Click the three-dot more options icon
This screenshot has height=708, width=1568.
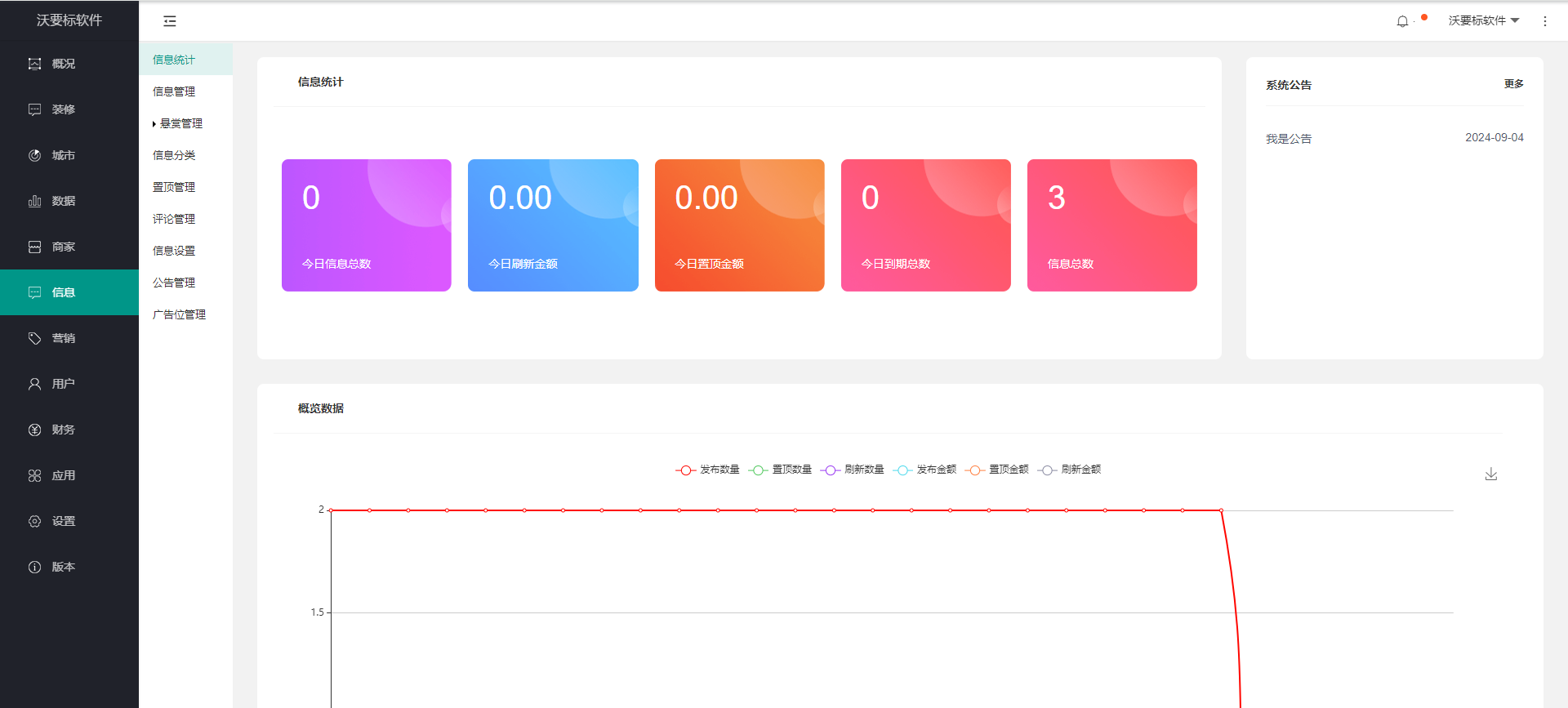click(x=1544, y=21)
